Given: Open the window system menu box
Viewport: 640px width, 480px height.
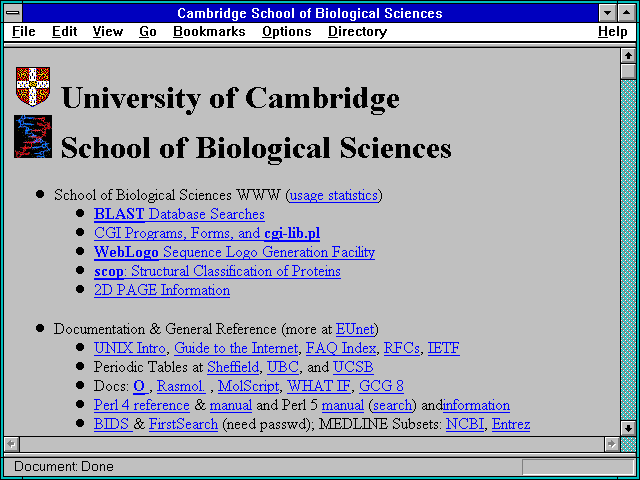Looking at the screenshot, I should point(13,13).
